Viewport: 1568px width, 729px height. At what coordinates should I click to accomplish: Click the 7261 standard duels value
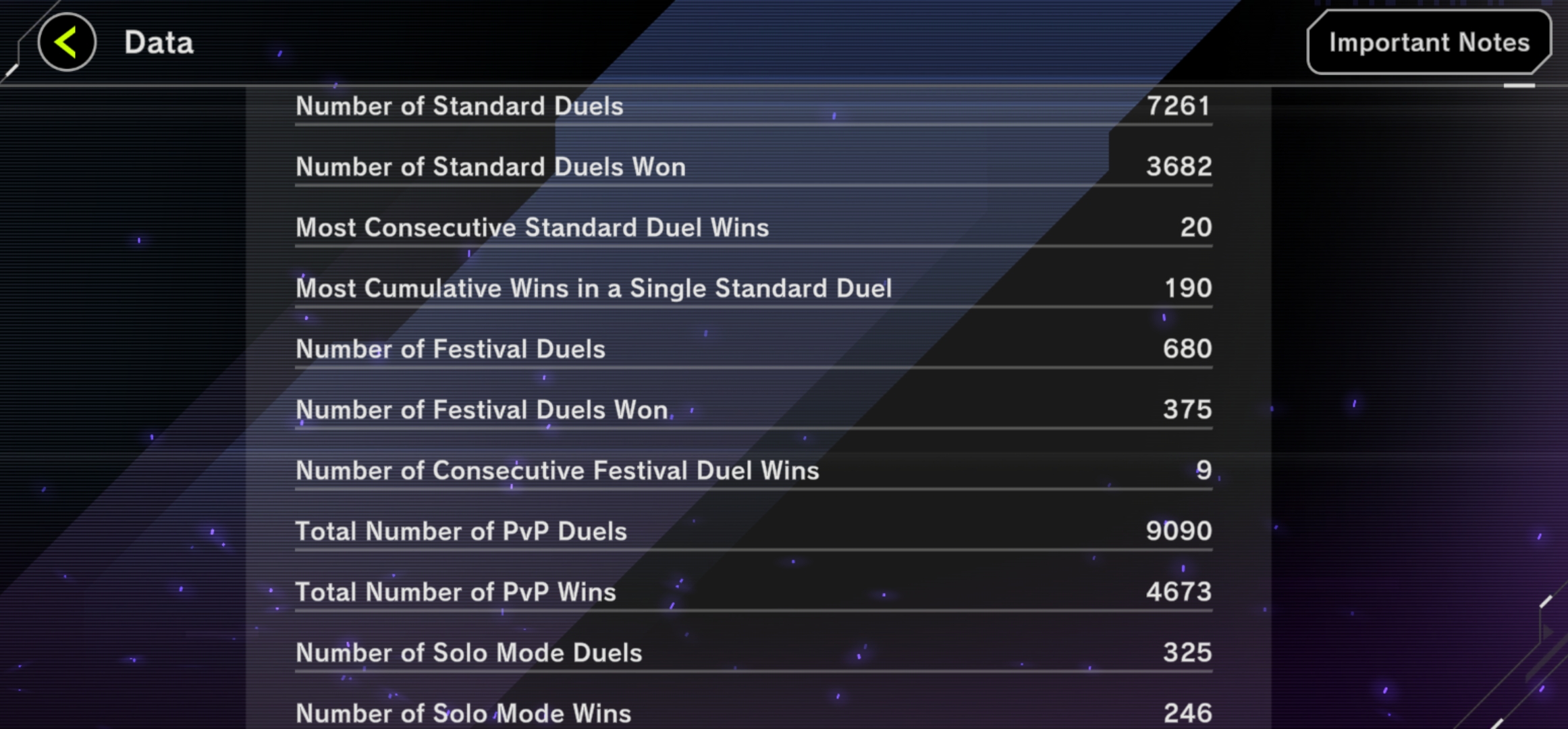[1179, 105]
